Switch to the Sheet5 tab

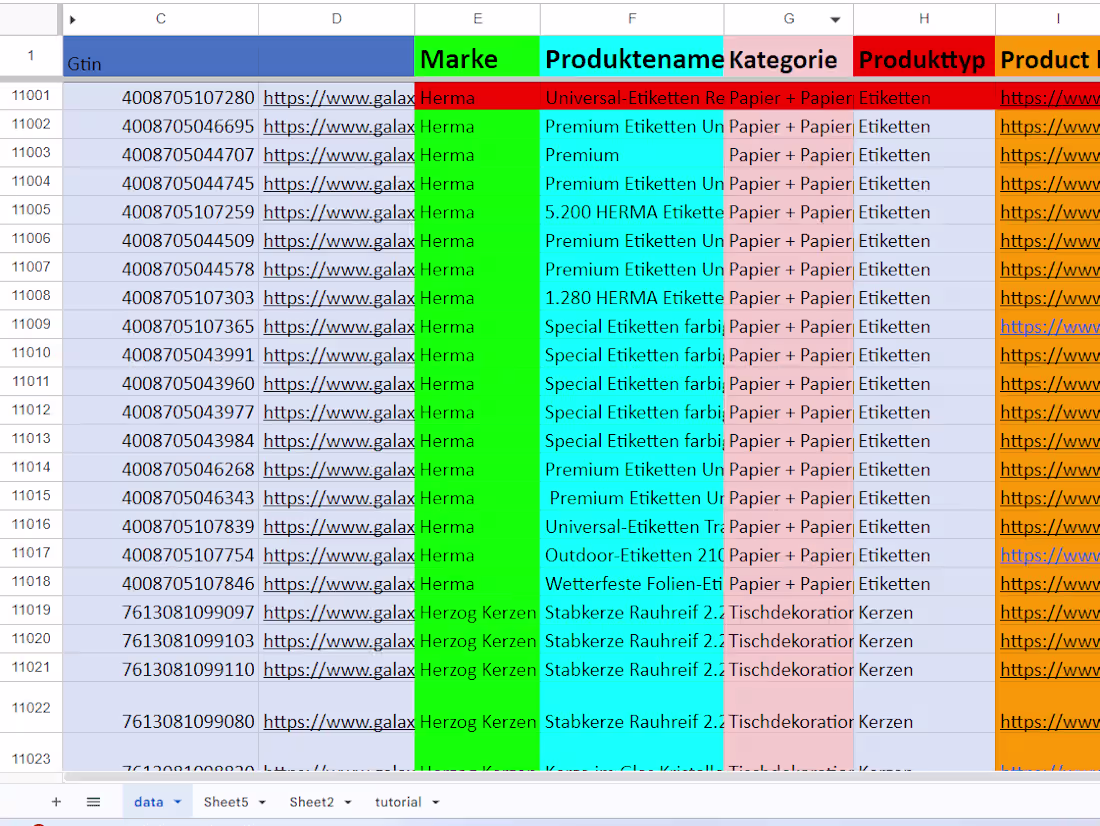[226, 801]
